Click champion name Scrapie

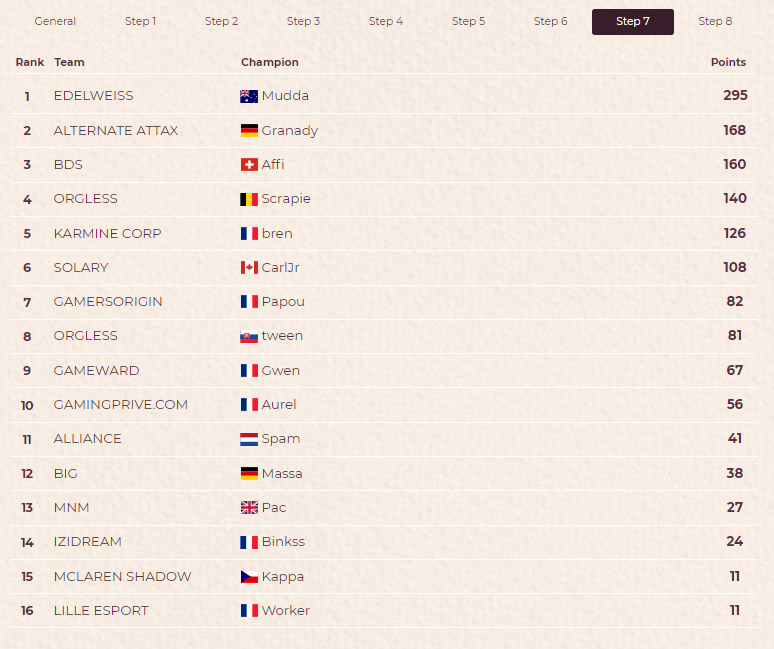(286, 199)
